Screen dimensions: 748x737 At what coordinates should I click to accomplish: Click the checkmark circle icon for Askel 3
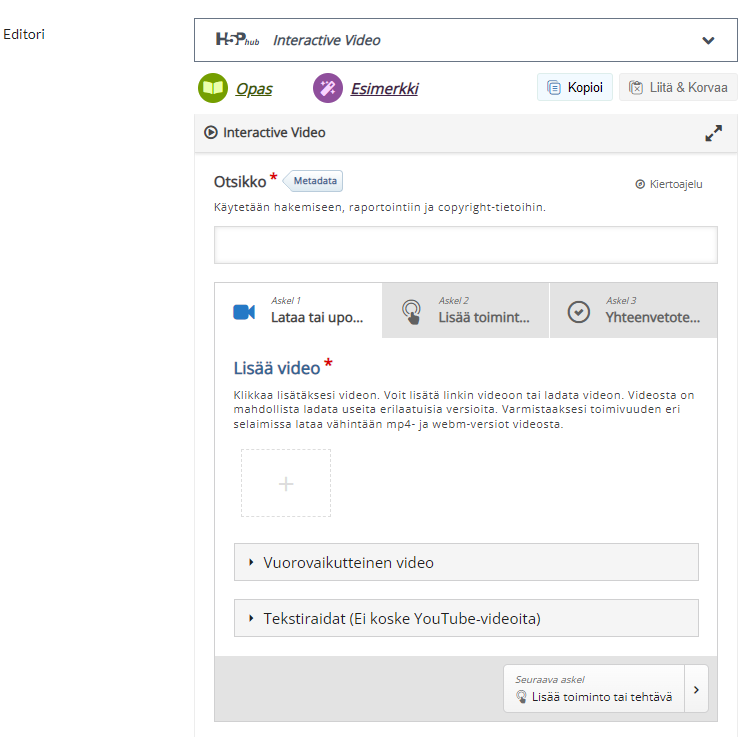coord(579,312)
